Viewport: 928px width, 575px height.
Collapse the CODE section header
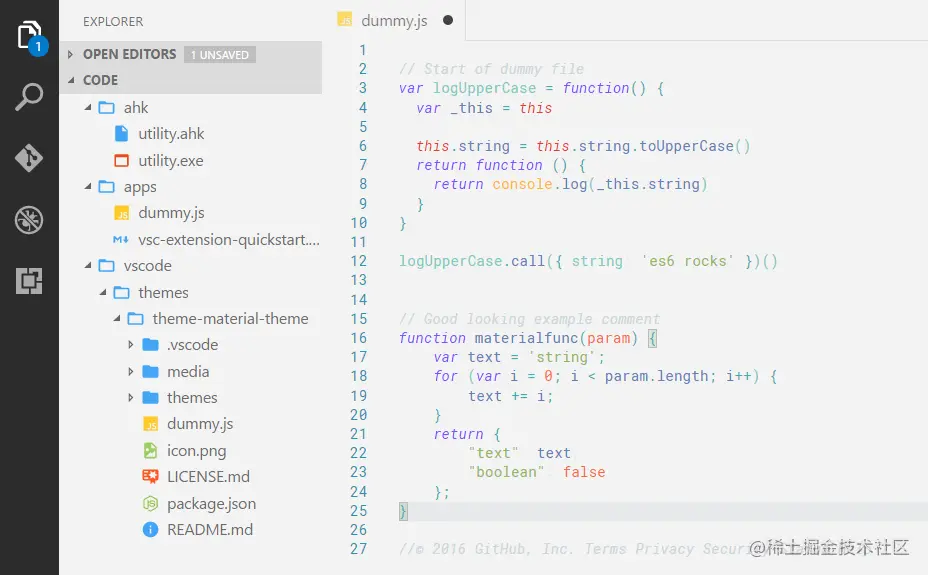(100, 80)
